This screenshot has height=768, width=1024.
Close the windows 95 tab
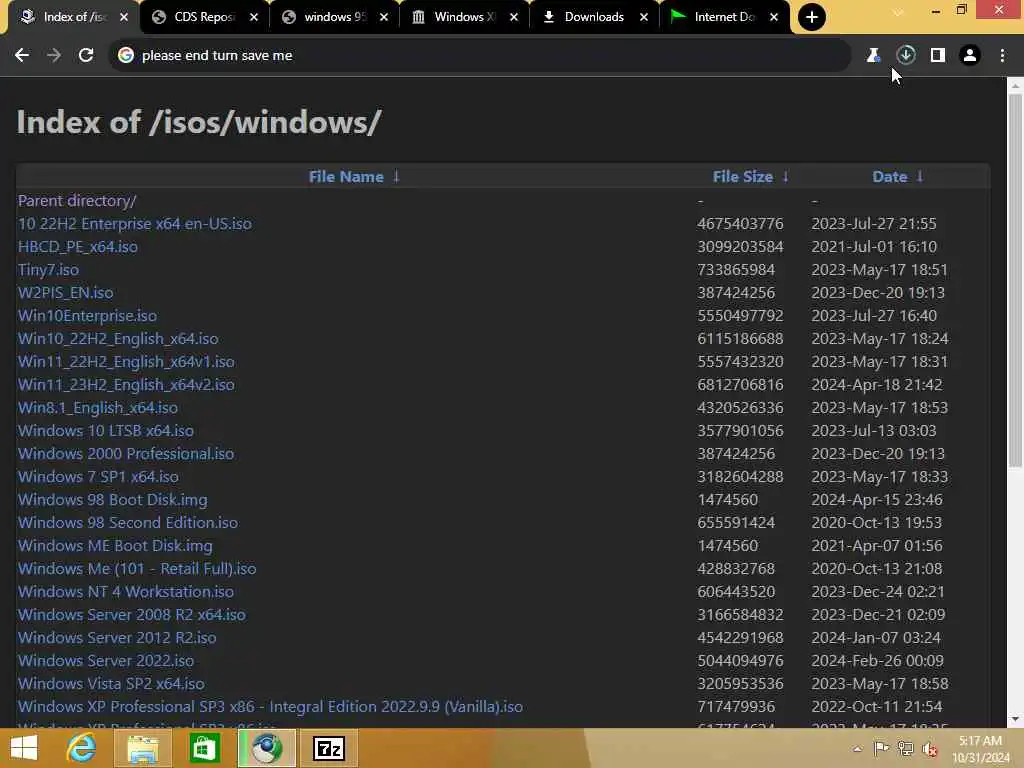point(384,17)
